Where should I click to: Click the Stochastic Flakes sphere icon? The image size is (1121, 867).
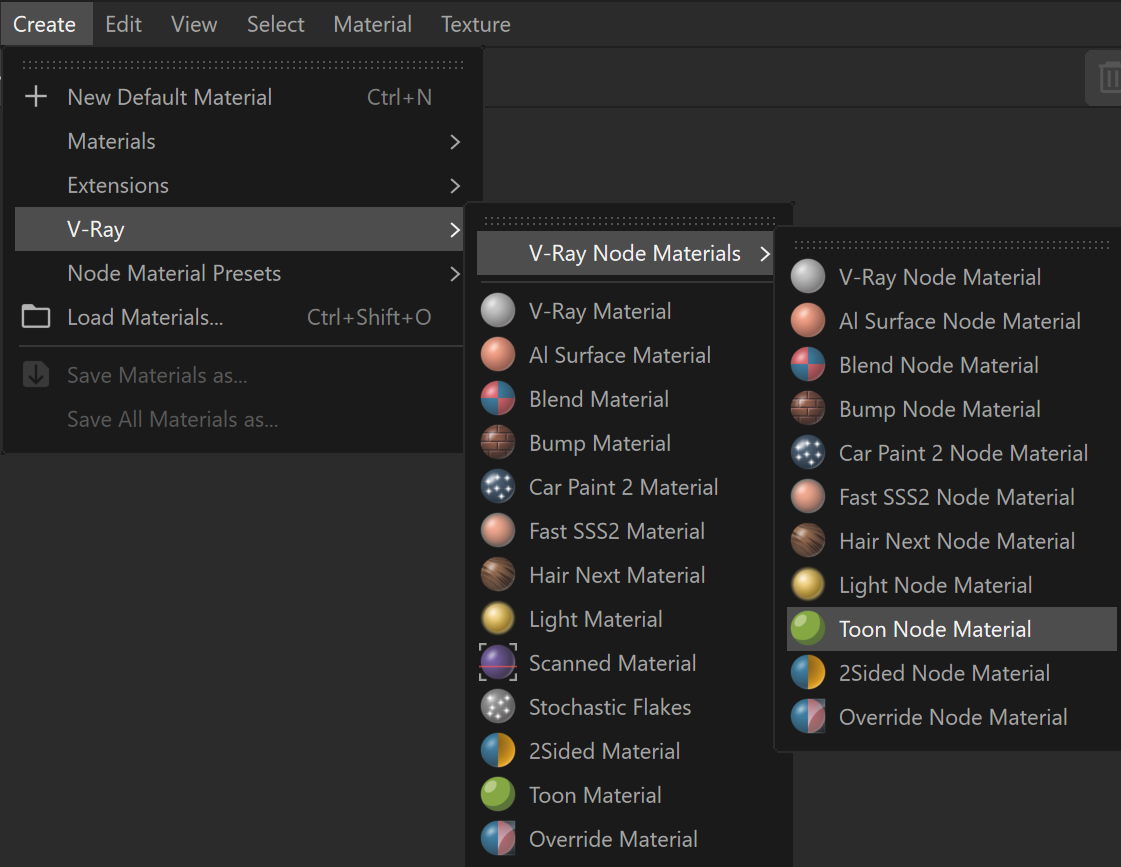[x=498, y=707]
